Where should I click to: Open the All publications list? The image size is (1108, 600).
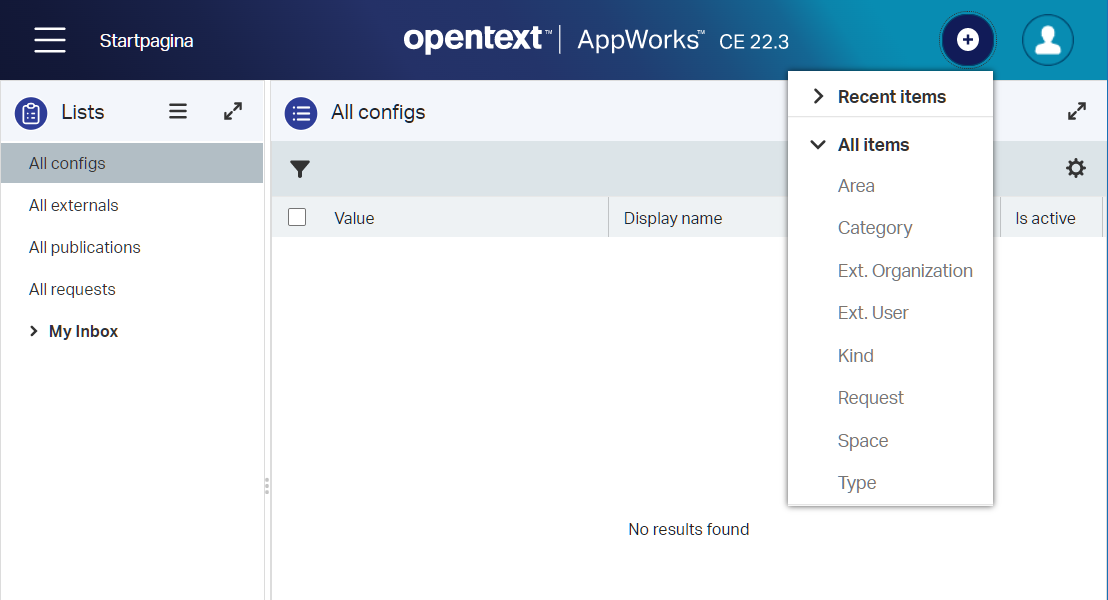(x=85, y=247)
